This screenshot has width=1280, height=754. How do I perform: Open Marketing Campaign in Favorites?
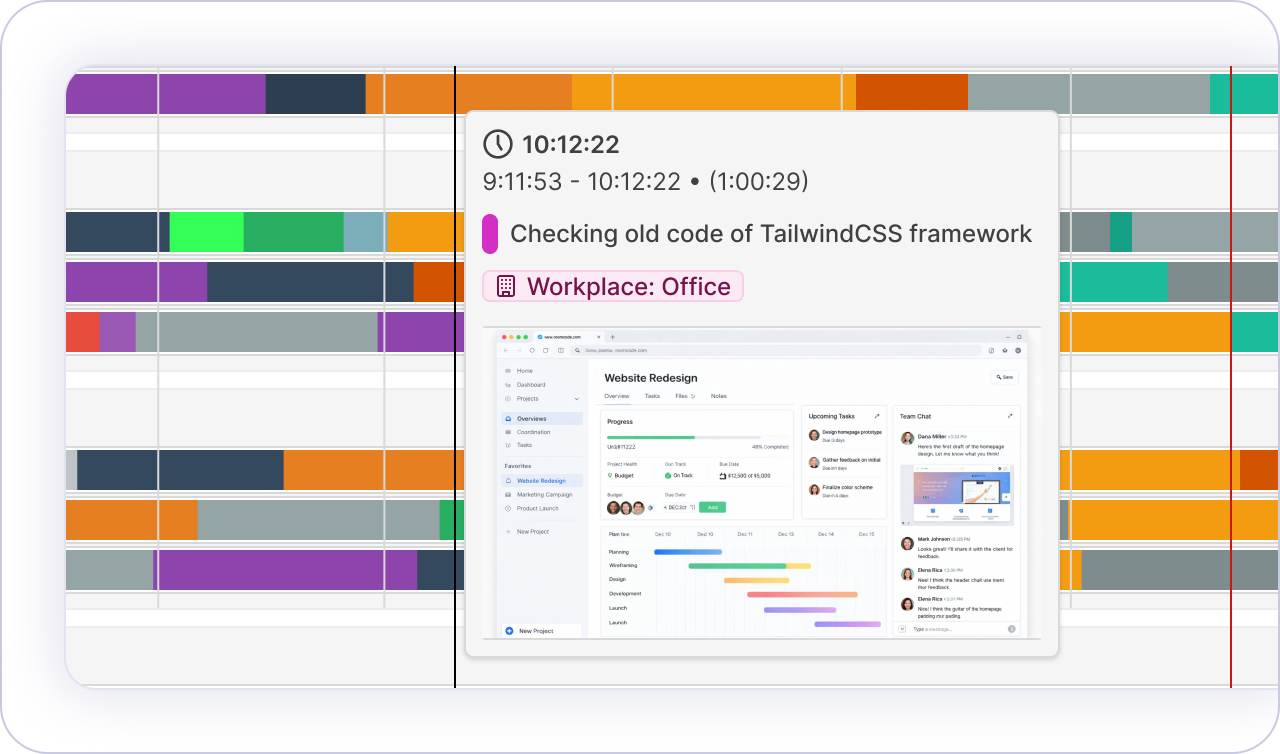tap(544, 494)
